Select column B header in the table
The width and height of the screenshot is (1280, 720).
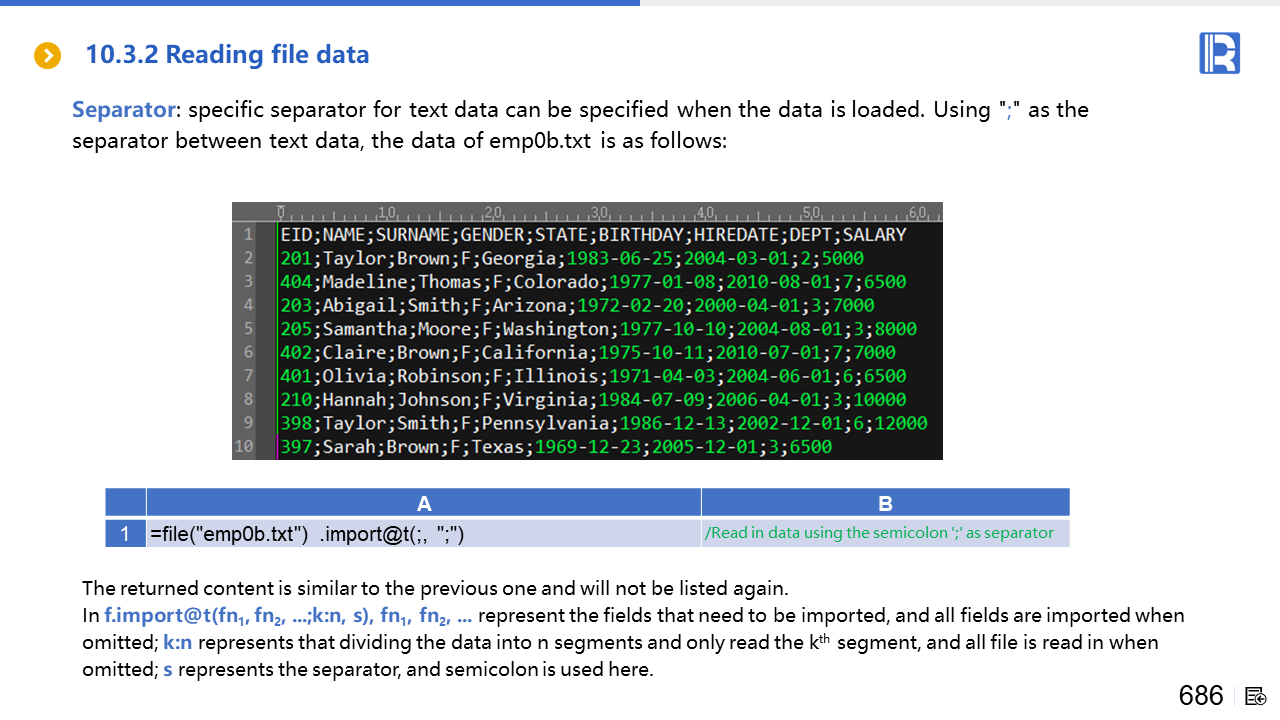pyautogui.click(x=885, y=504)
